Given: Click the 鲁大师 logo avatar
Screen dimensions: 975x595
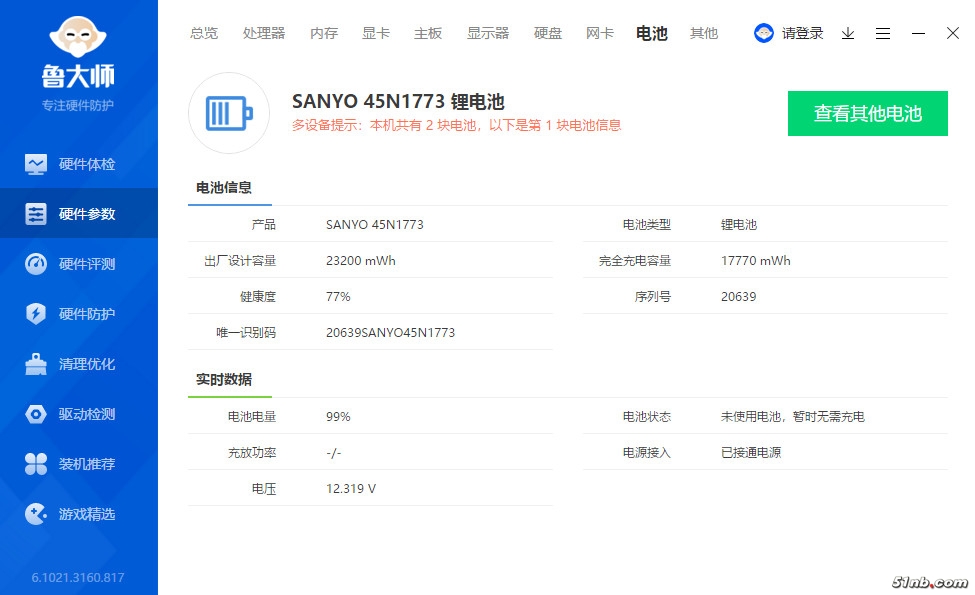Looking at the screenshot, I should [78, 37].
